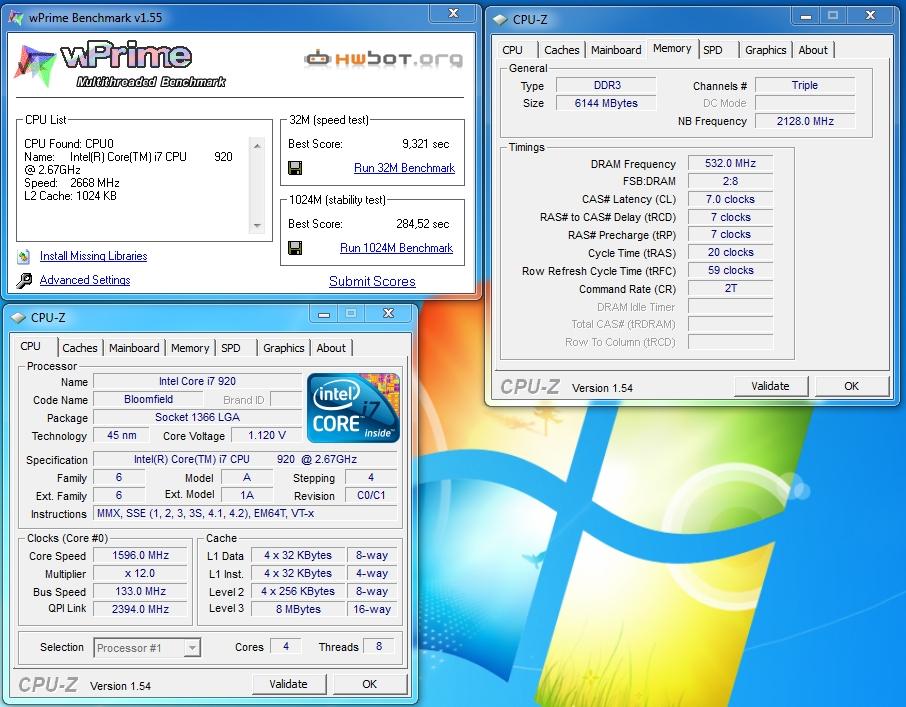Click OK in CPU-Z CPU window

point(369,684)
